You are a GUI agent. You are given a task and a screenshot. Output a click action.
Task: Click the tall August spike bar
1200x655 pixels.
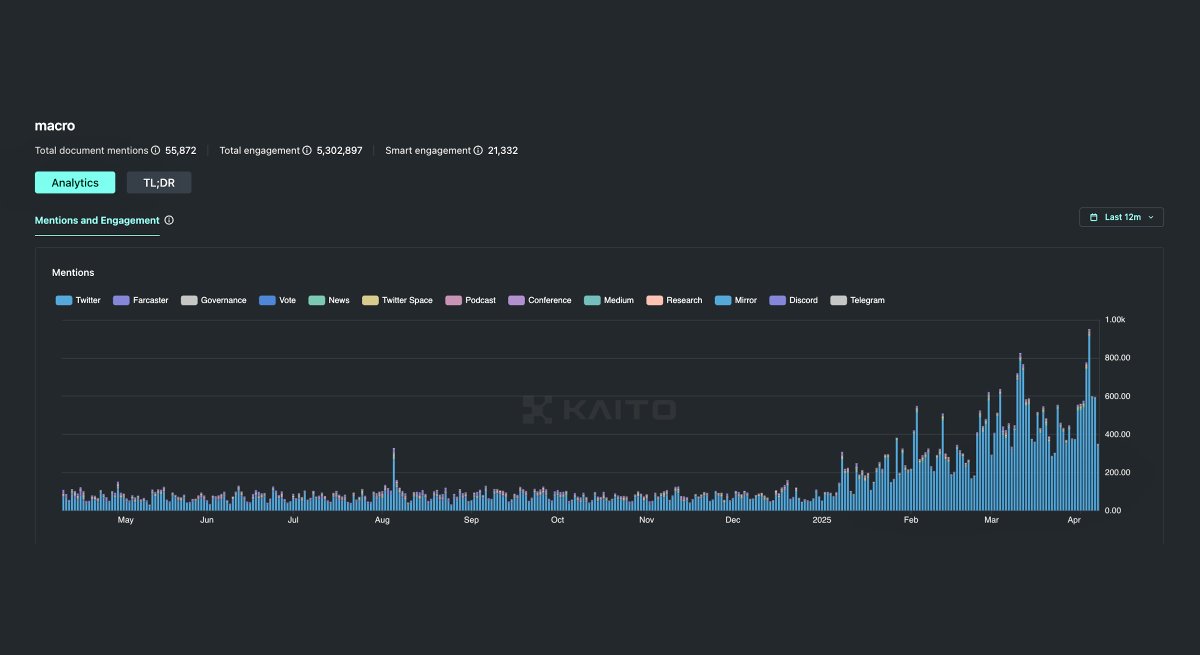pyautogui.click(x=394, y=479)
